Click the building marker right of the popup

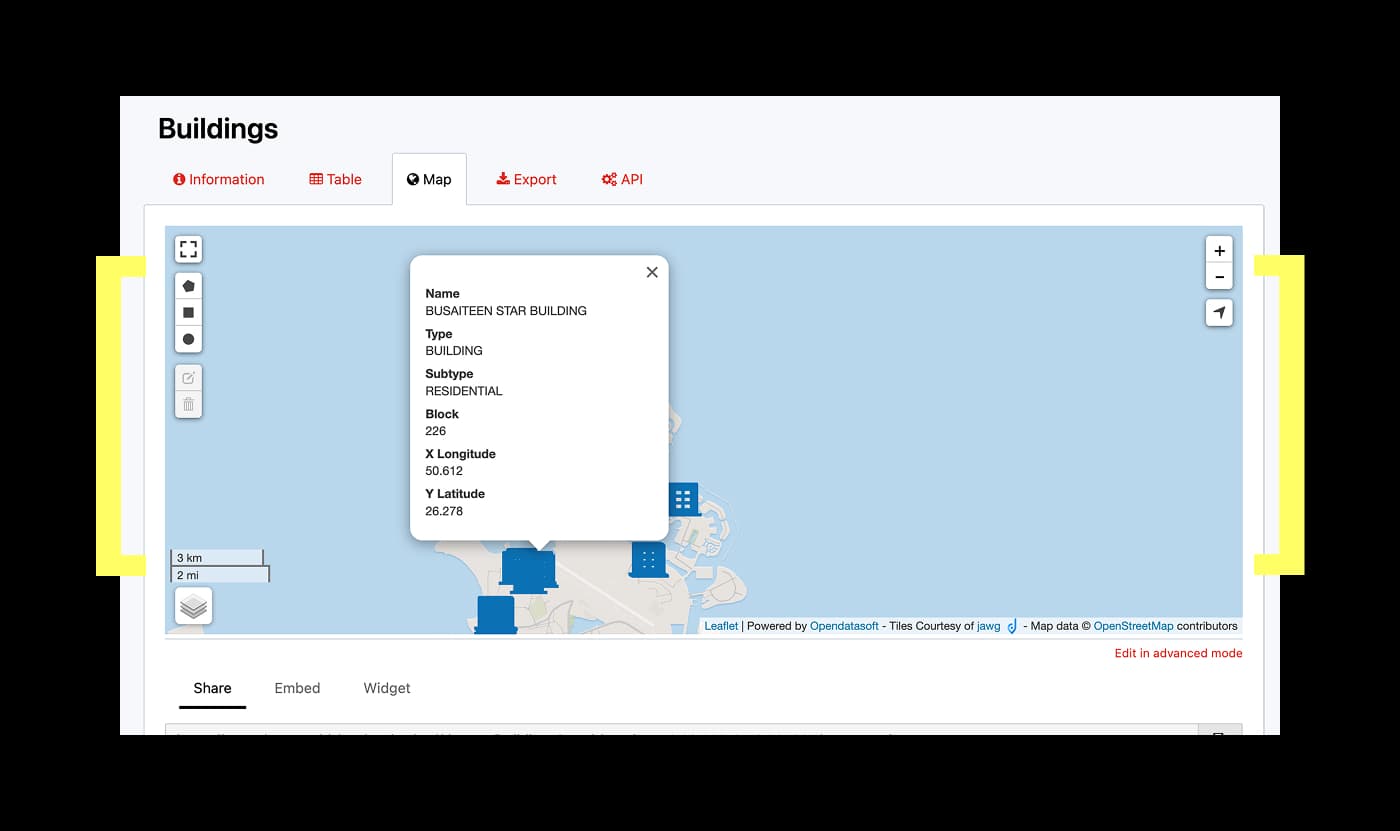point(684,499)
